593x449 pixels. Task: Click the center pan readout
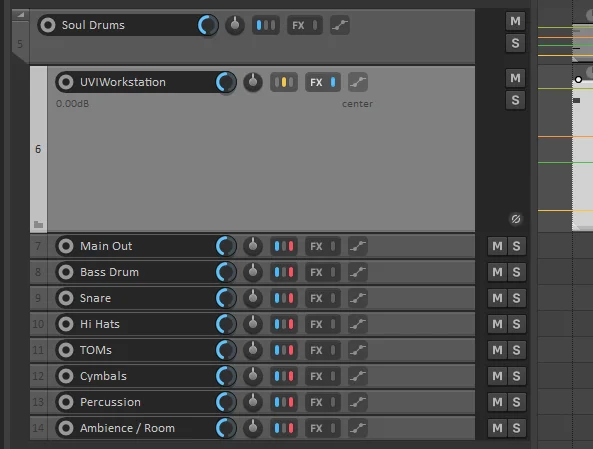tap(357, 104)
